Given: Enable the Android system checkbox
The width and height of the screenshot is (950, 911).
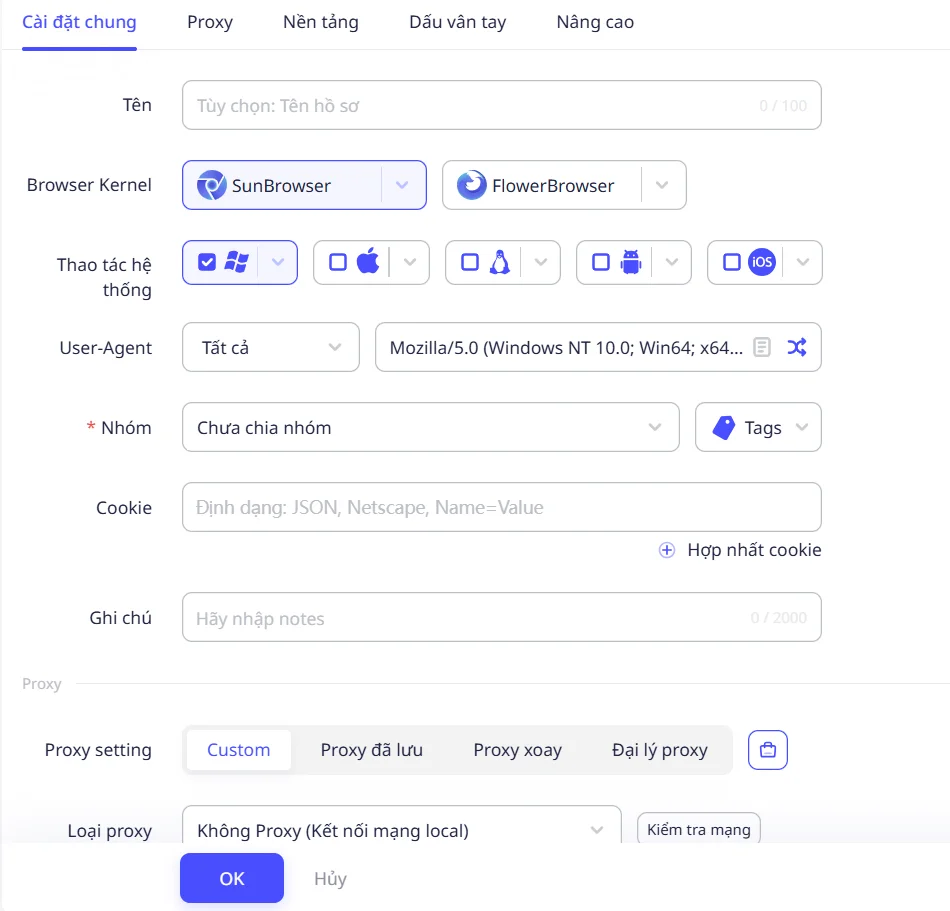Looking at the screenshot, I should click(601, 262).
